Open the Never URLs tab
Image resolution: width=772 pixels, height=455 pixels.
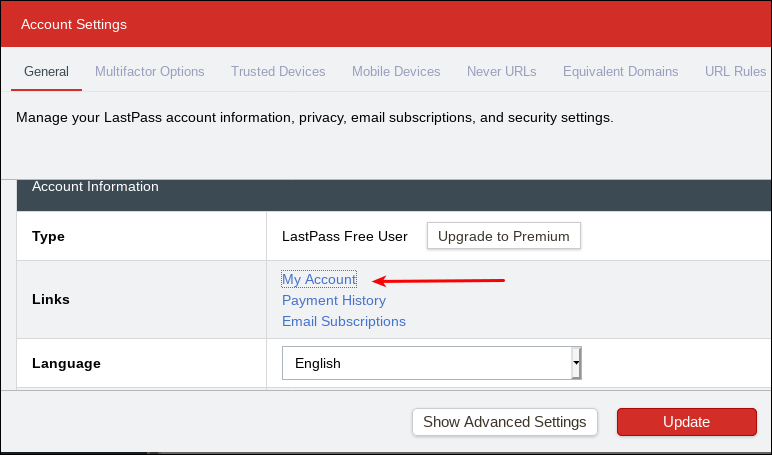pyautogui.click(x=502, y=72)
